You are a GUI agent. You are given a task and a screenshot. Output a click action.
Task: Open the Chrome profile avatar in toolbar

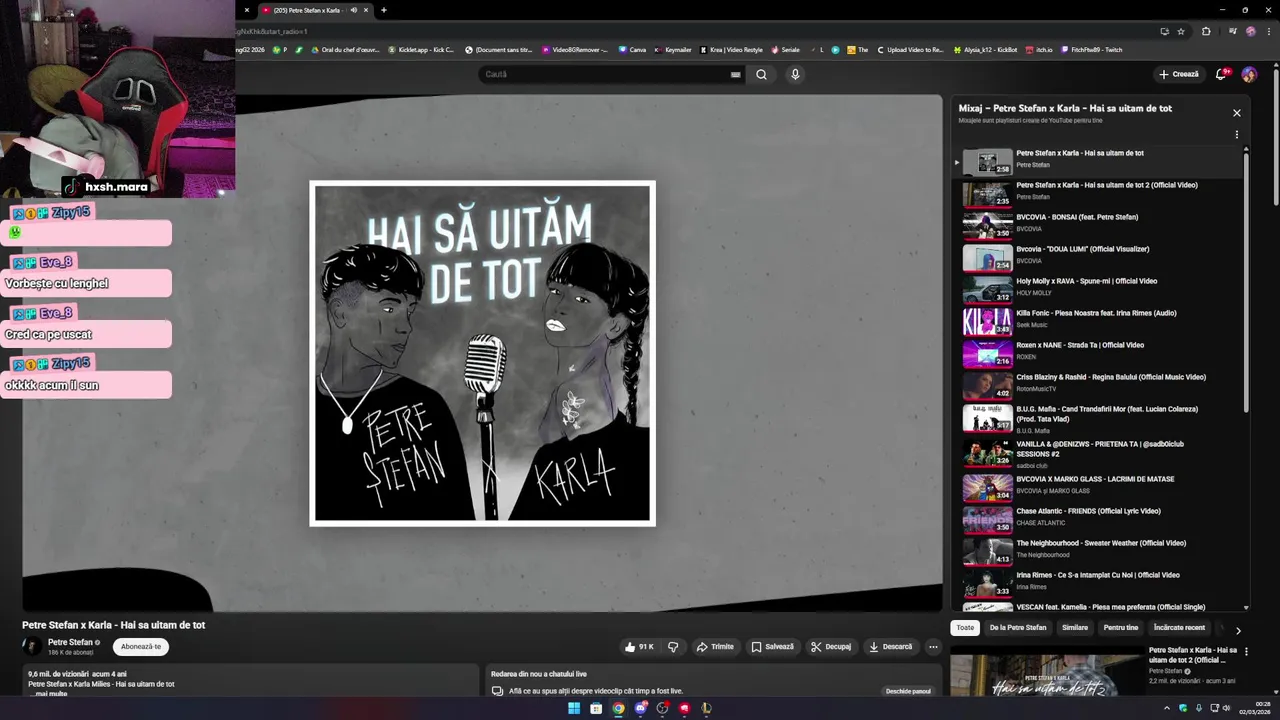1250,31
